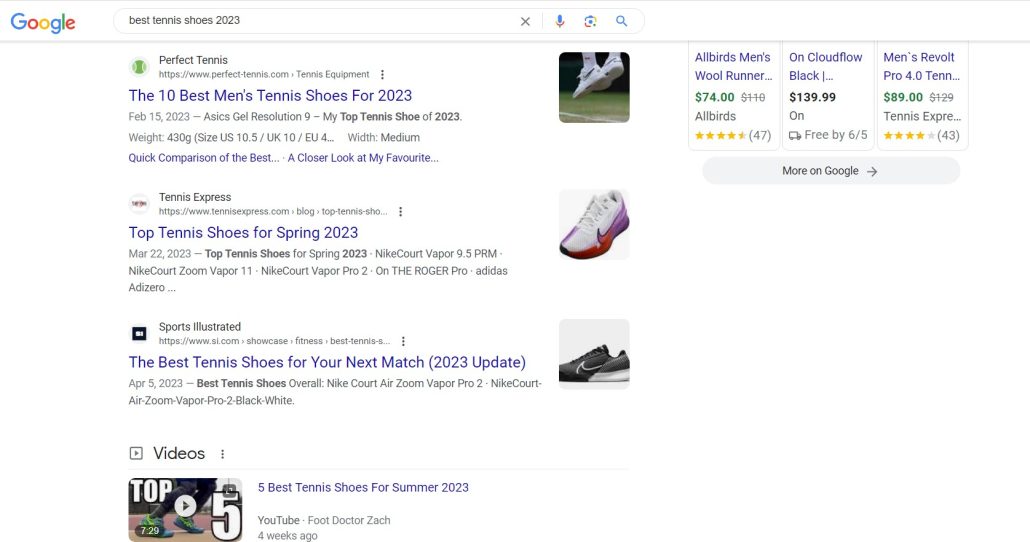Click the Perfect Tennis site favicon
This screenshot has width=1030, height=542.
coord(139,67)
